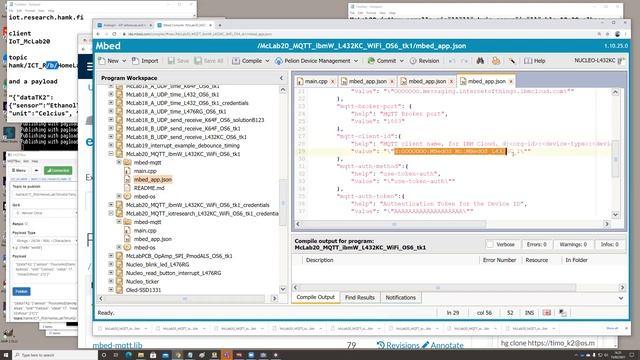Click the editor horizontal scrollbar right arrow
The image size is (640, 360).
607,224
